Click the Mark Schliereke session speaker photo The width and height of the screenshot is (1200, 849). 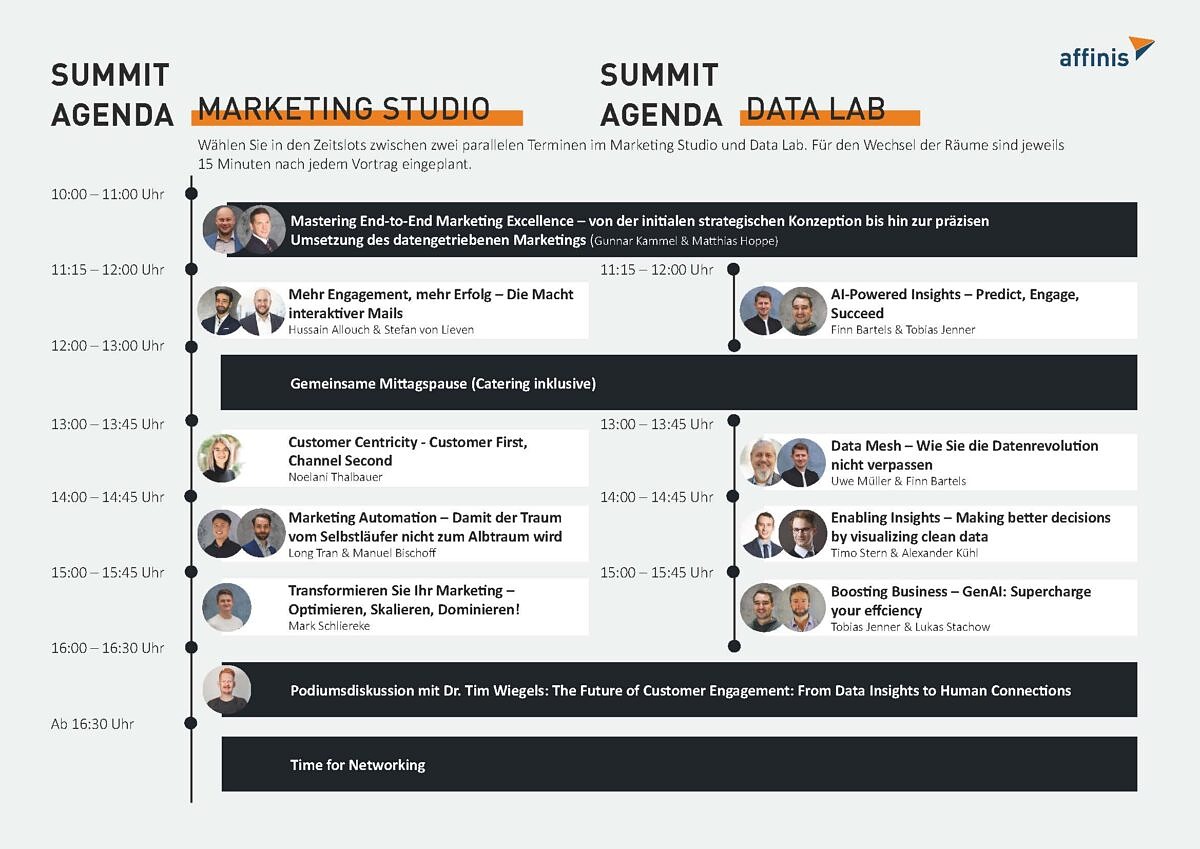coord(227,607)
